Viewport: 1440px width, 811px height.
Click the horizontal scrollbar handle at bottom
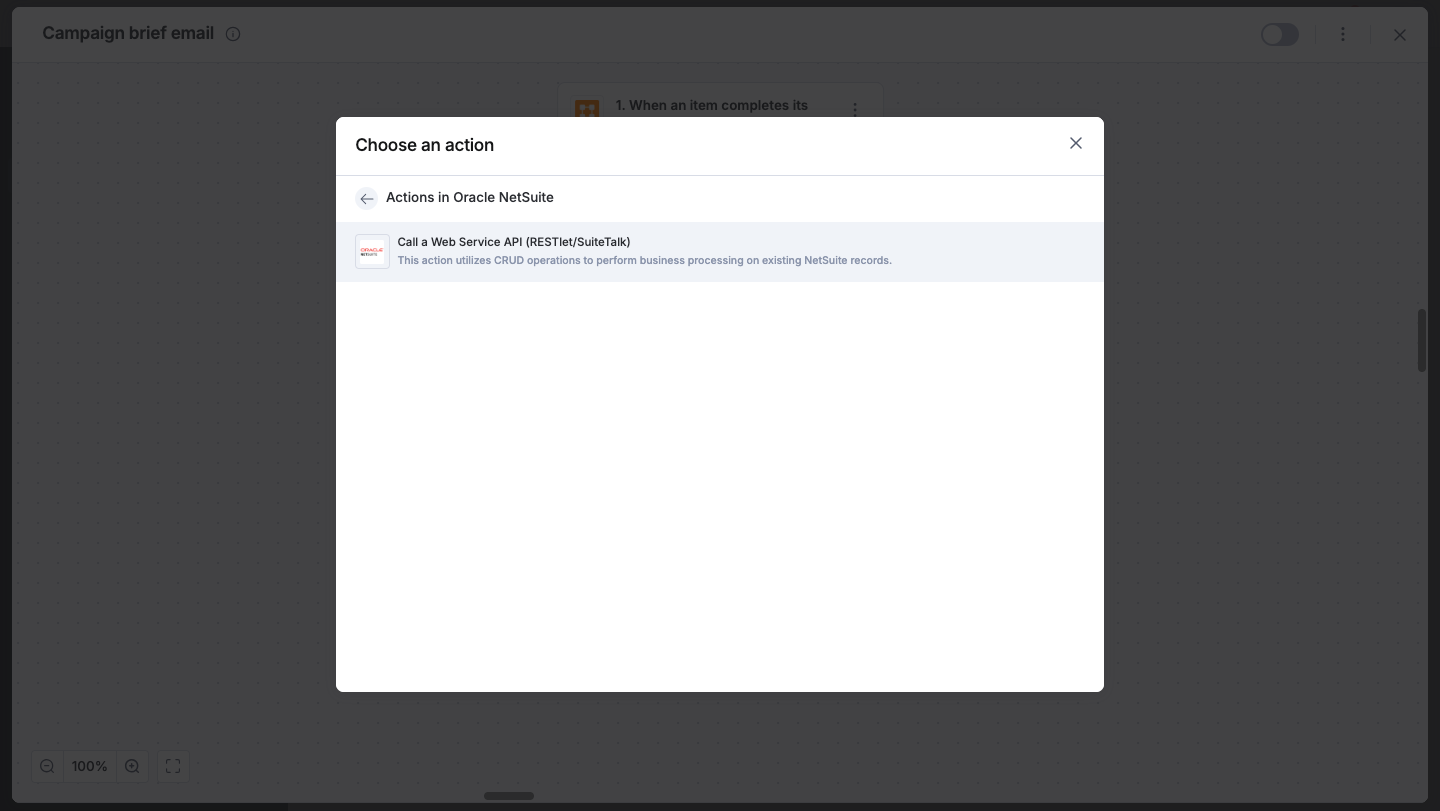tap(509, 796)
